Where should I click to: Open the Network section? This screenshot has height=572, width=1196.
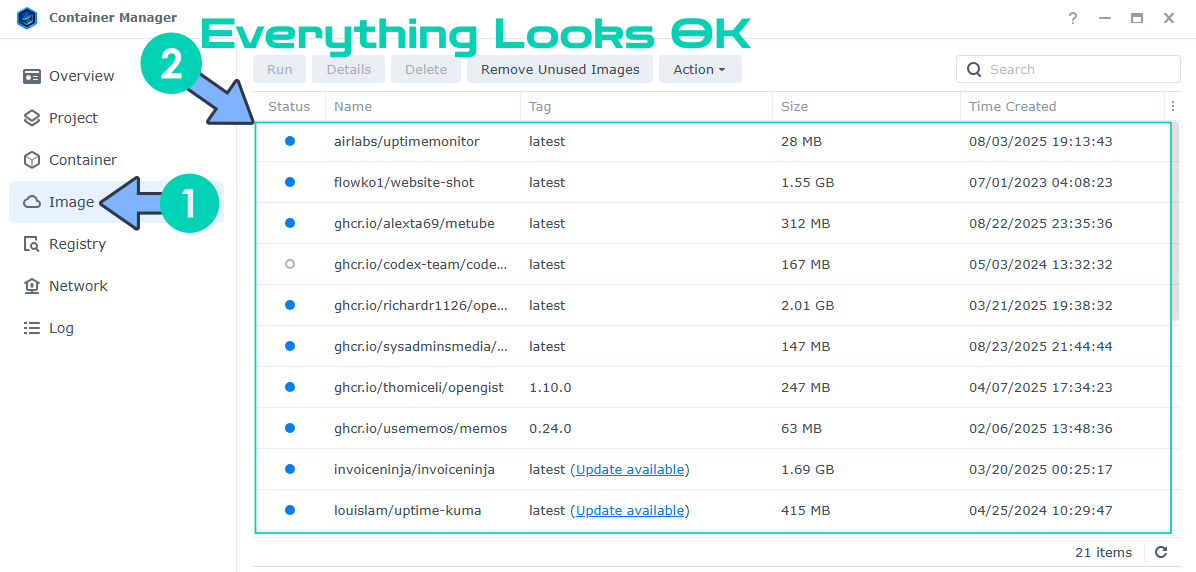point(116,286)
